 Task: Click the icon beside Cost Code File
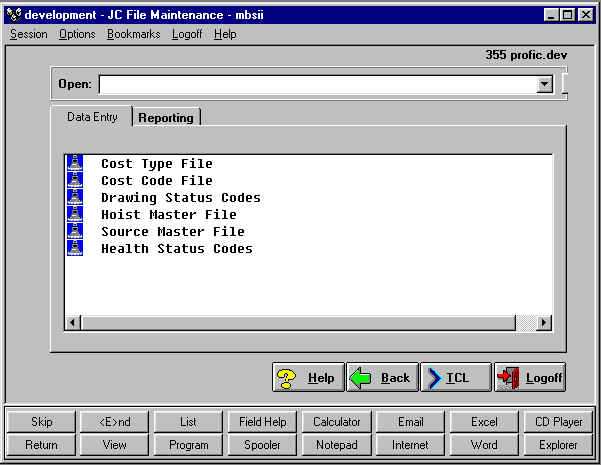click(x=75, y=180)
